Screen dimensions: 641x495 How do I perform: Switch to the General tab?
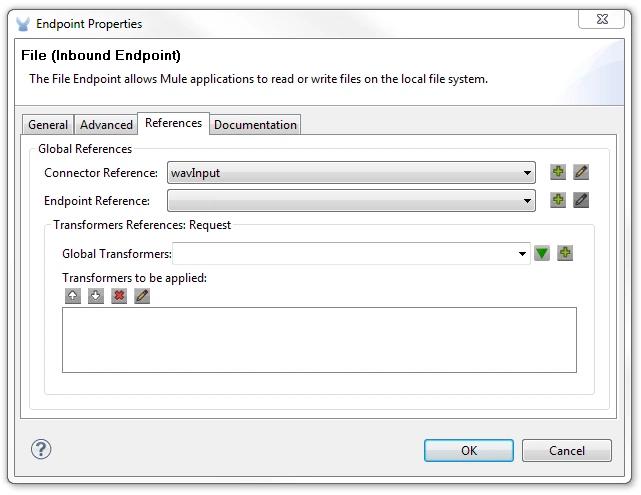pos(48,125)
